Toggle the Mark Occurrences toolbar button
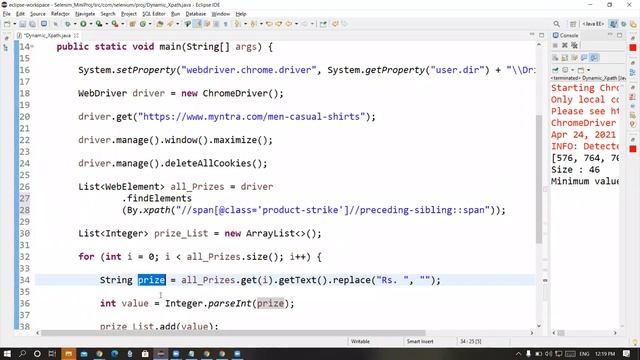The image size is (640, 360). click(x=197, y=24)
